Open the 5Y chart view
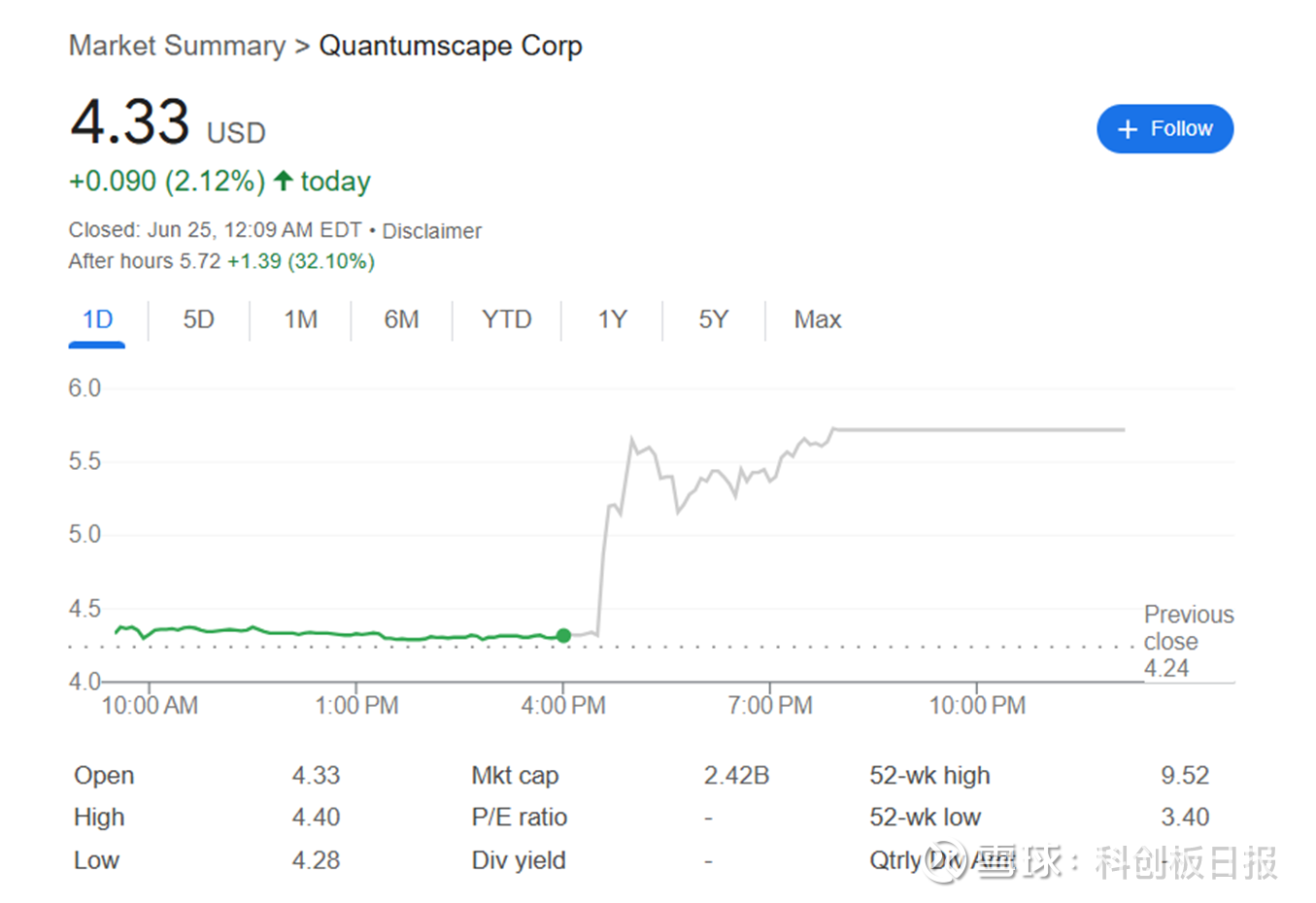Image resolution: width=1316 pixels, height=903 pixels. tap(713, 319)
